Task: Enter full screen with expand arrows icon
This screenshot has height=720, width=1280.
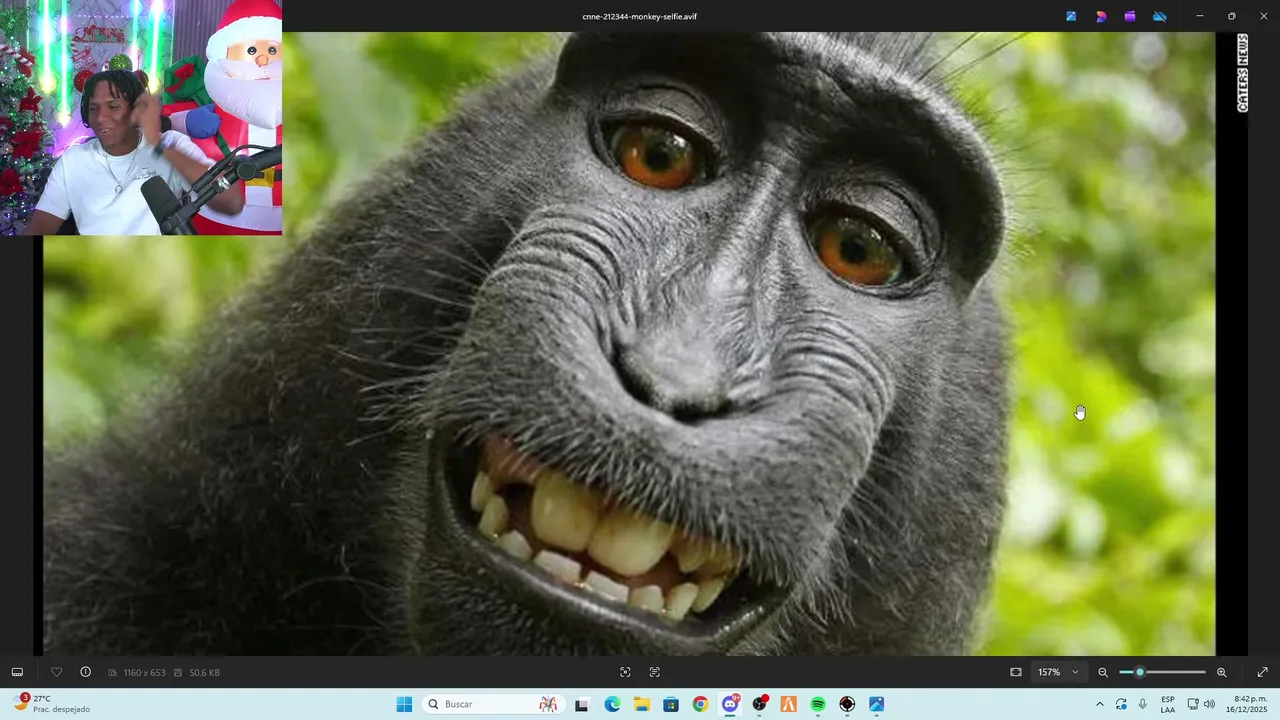Action: tap(1262, 672)
